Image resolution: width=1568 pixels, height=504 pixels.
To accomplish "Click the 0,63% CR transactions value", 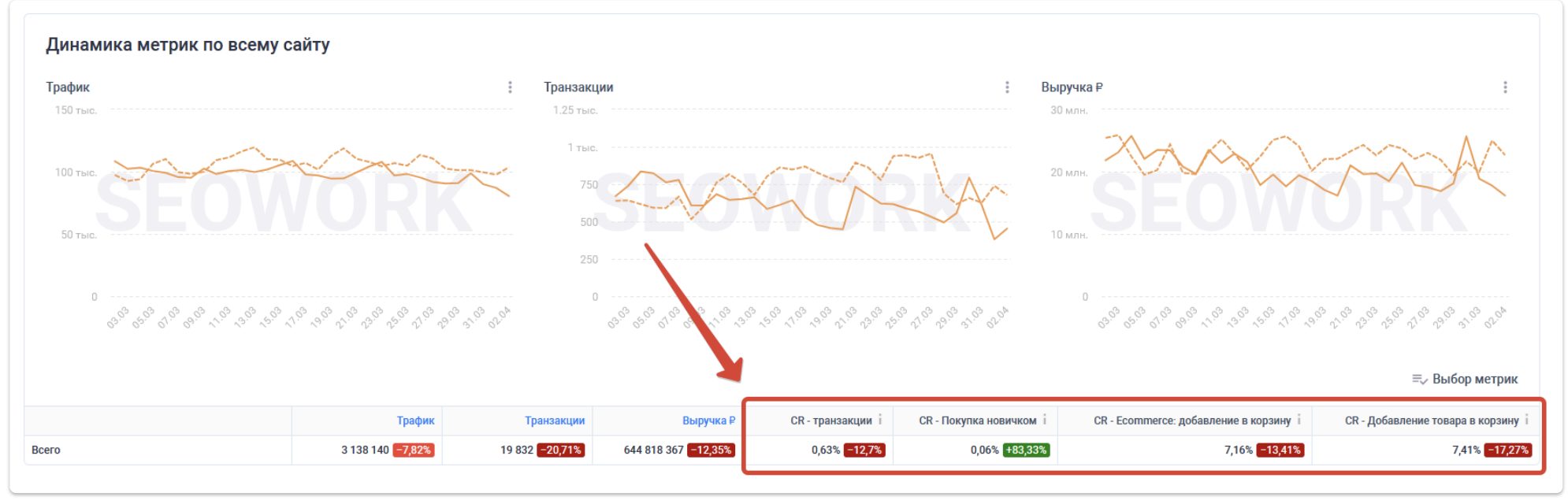I will (x=826, y=450).
